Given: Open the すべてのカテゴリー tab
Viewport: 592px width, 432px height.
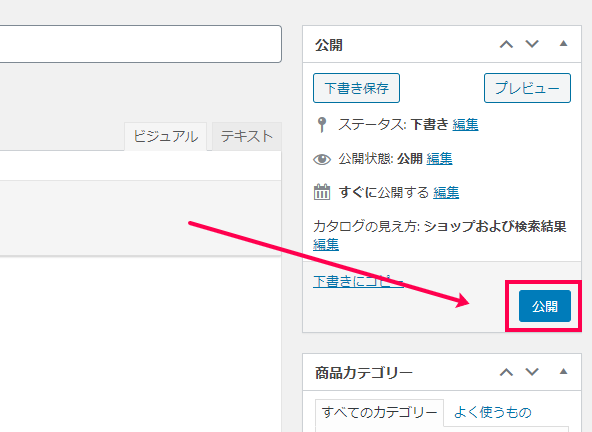Looking at the screenshot, I should pos(379,412).
